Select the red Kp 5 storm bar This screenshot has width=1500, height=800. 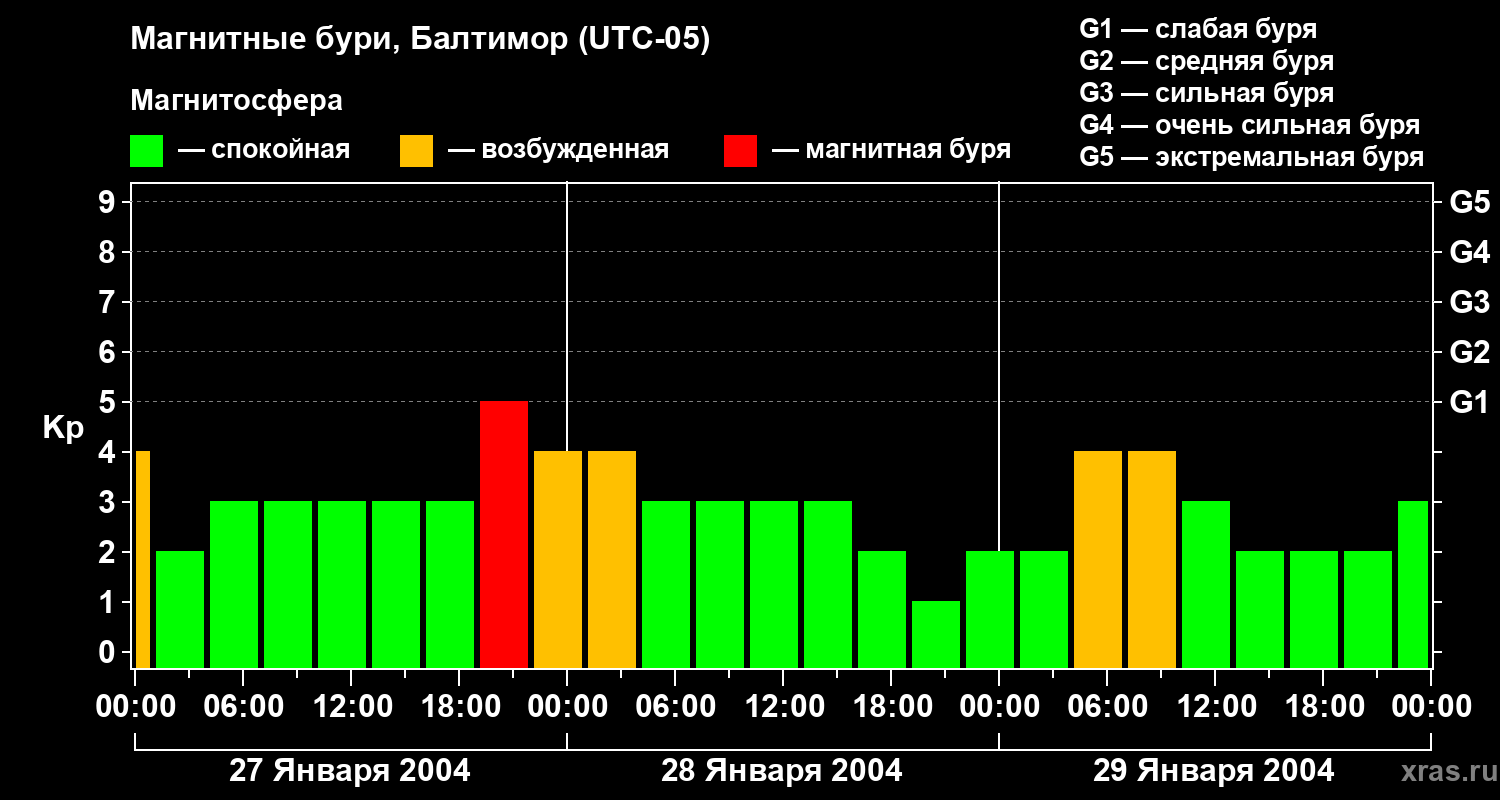tap(504, 534)
